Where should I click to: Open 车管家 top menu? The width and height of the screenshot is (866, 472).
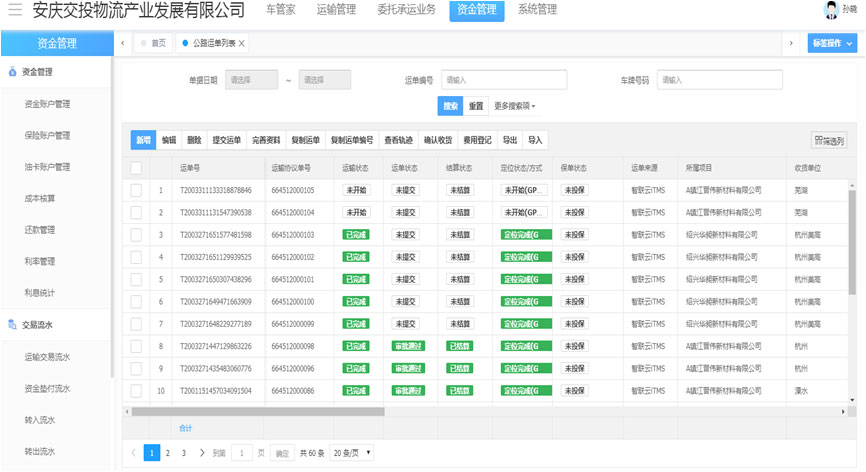tap(281, 9)
